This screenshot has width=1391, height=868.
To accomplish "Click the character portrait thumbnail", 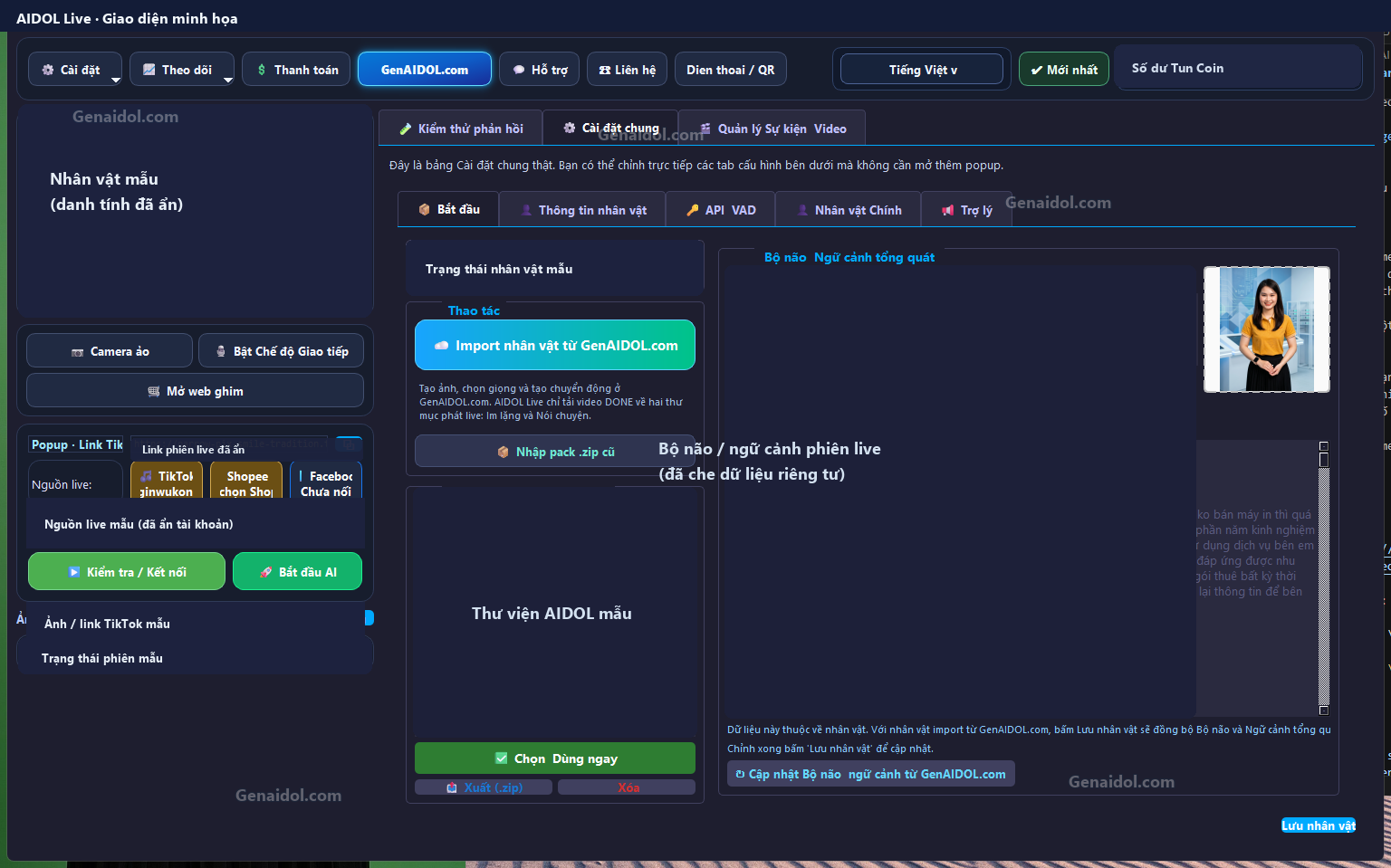I will click(x=1266, y=329).
